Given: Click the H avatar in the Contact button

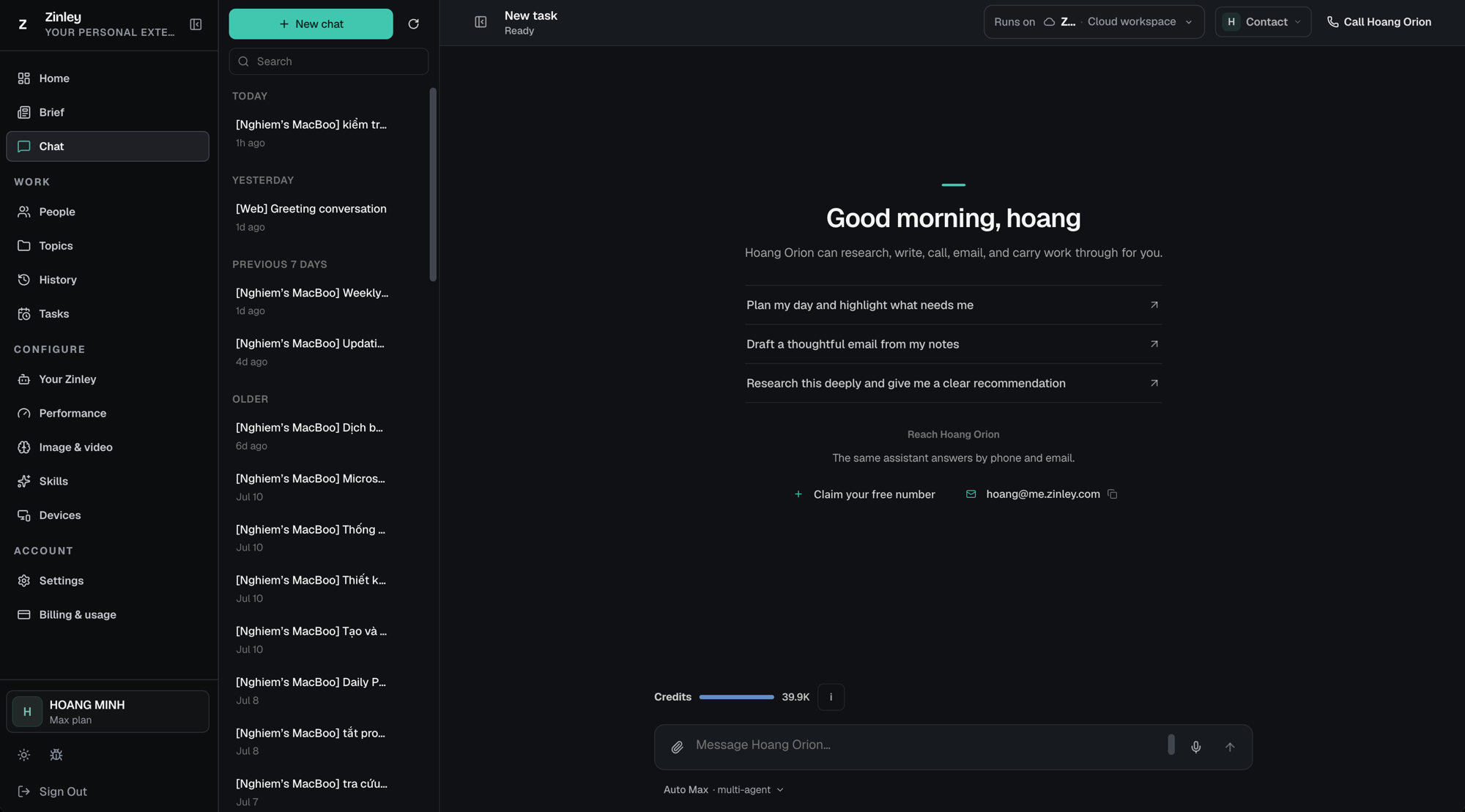Looking at the screenshot, I should coord(1231,22).
